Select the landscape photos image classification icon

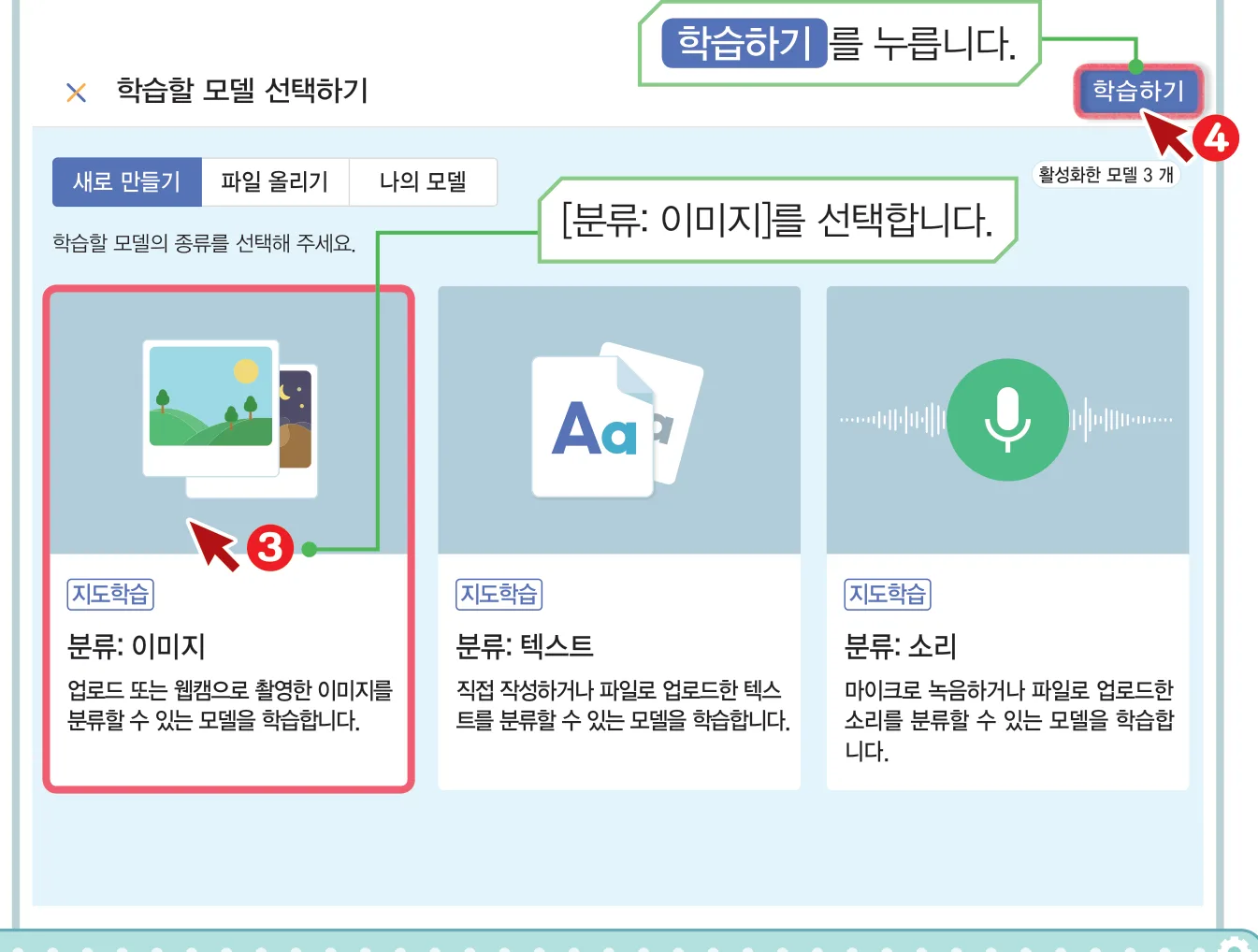(x=230, y=419)
